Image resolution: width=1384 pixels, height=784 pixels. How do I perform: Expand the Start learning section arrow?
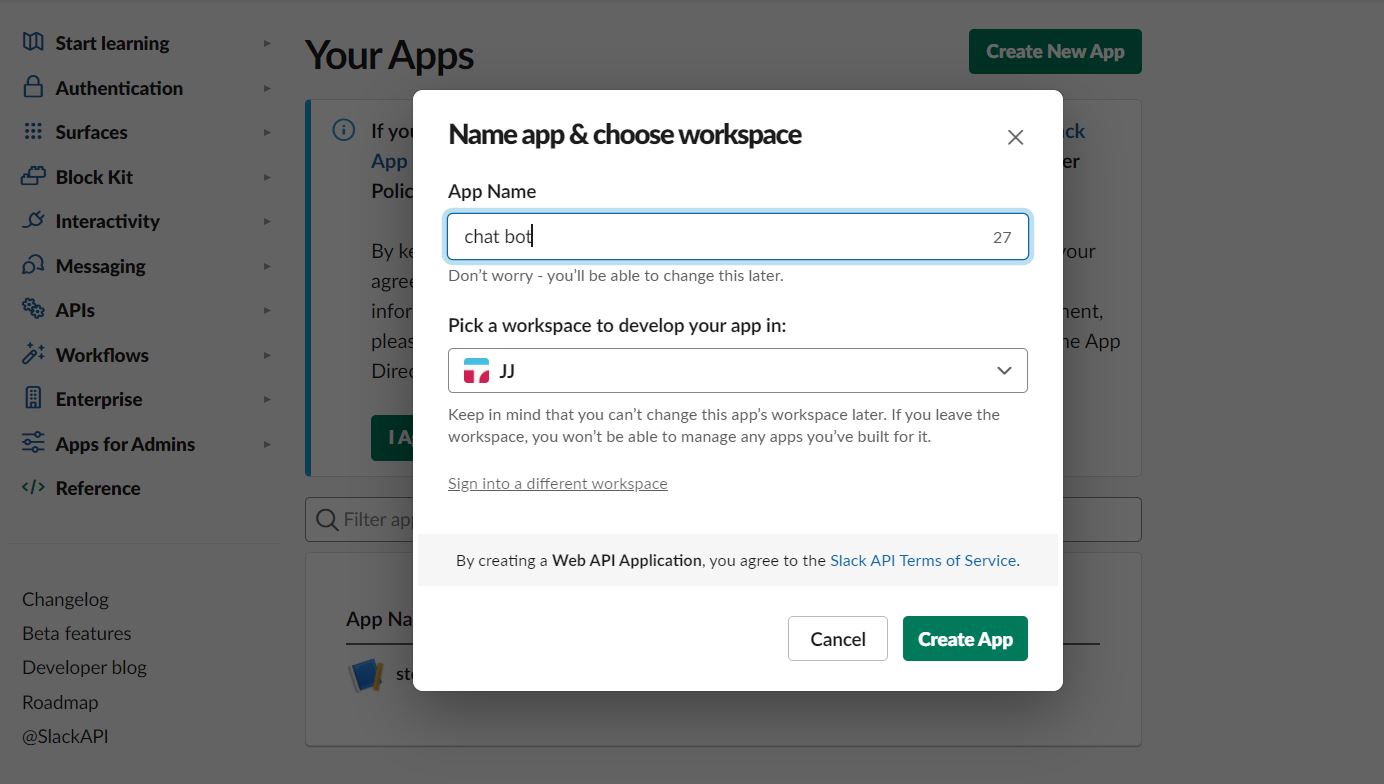267,43
